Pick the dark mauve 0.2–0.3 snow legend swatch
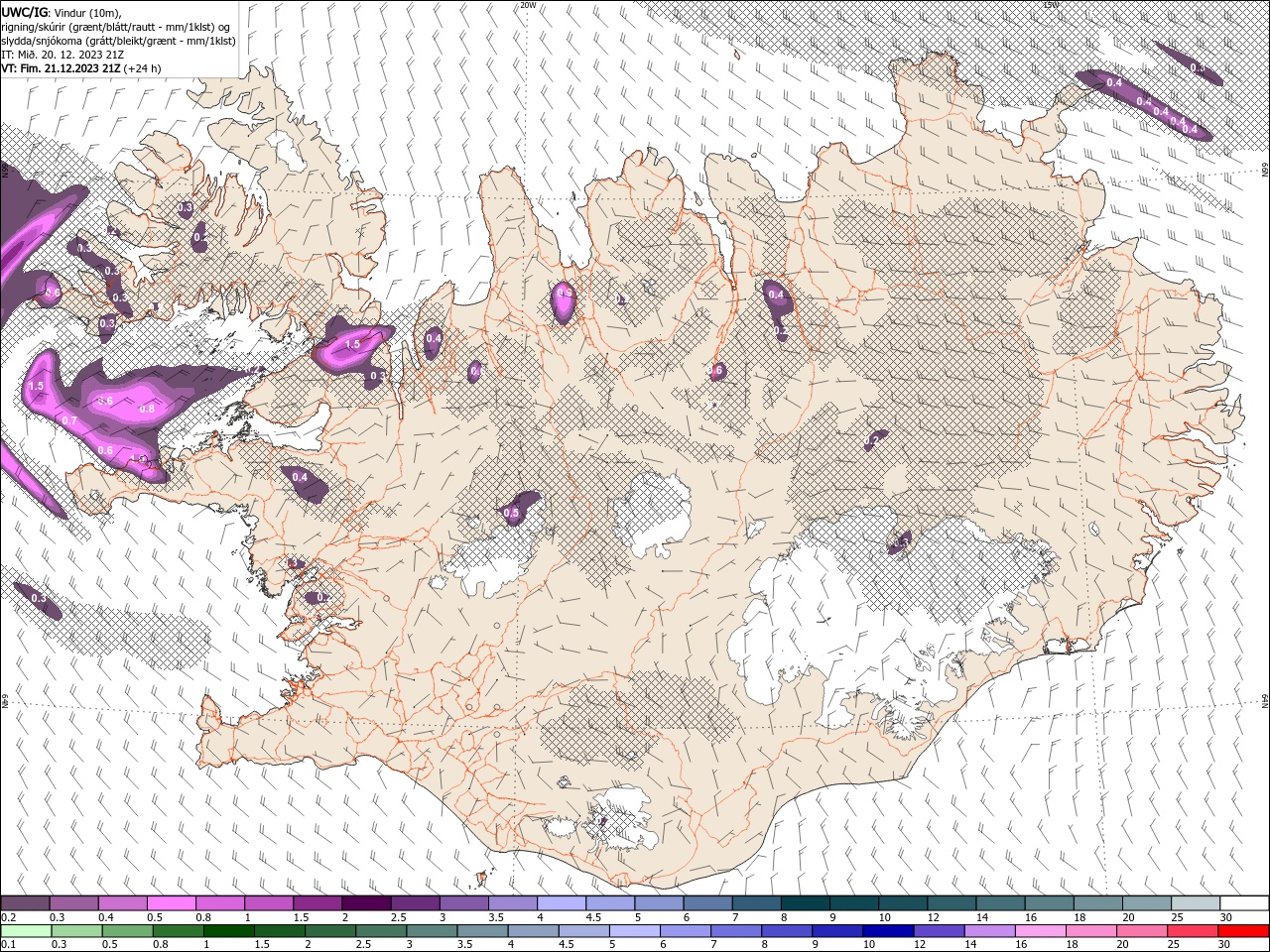This screenshot has width=1270, height=952. [25, 903]
